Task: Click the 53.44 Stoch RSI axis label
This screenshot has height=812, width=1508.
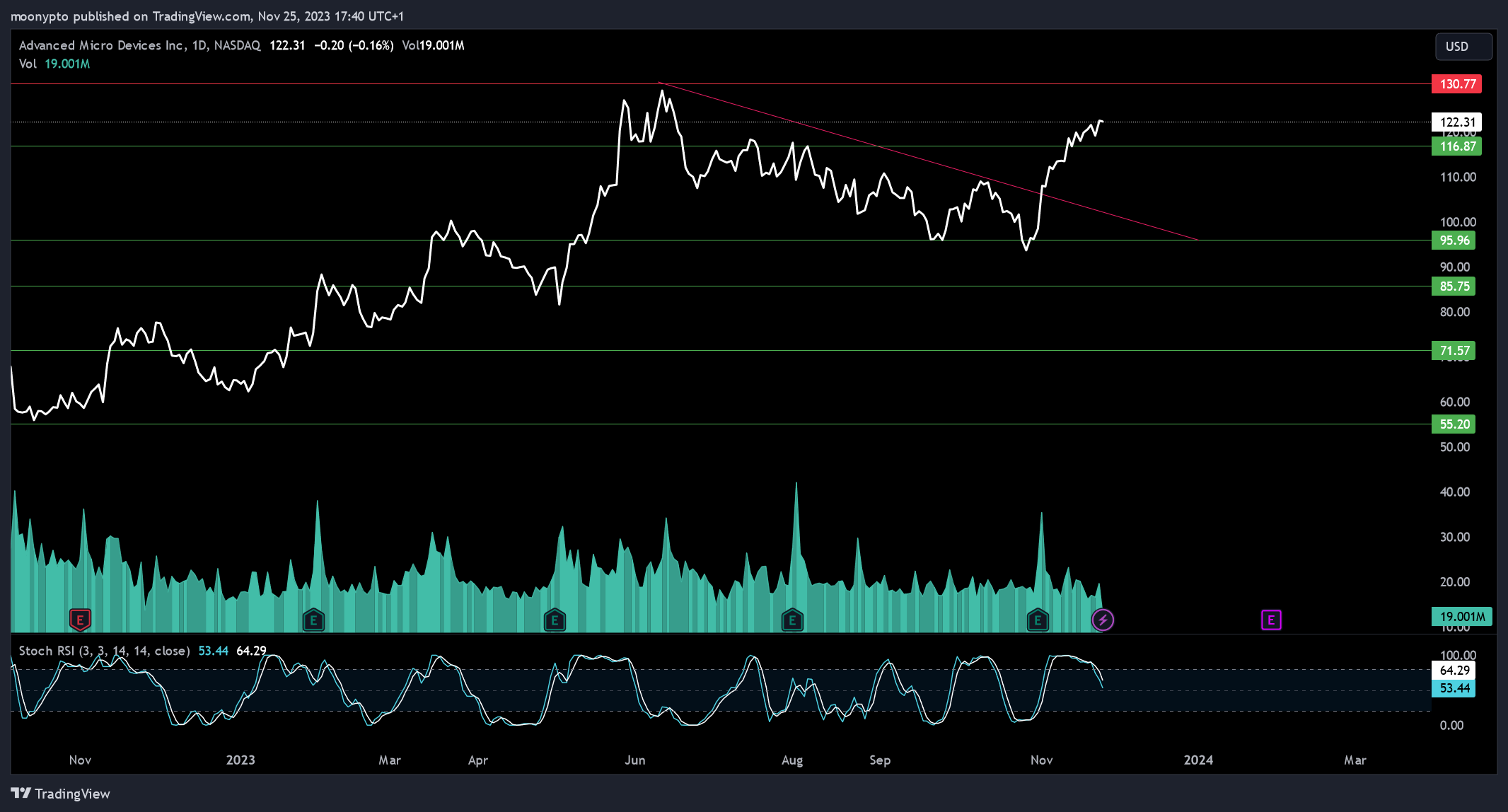Action: pos(1454,688)
